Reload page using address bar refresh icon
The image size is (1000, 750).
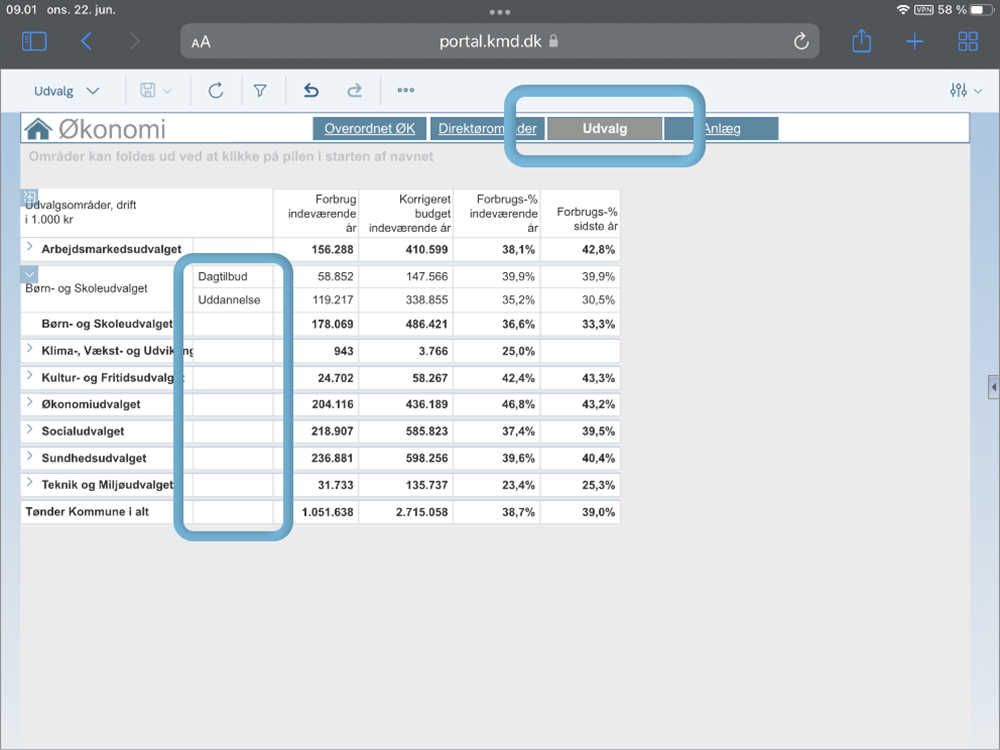[x=800, y=41]
